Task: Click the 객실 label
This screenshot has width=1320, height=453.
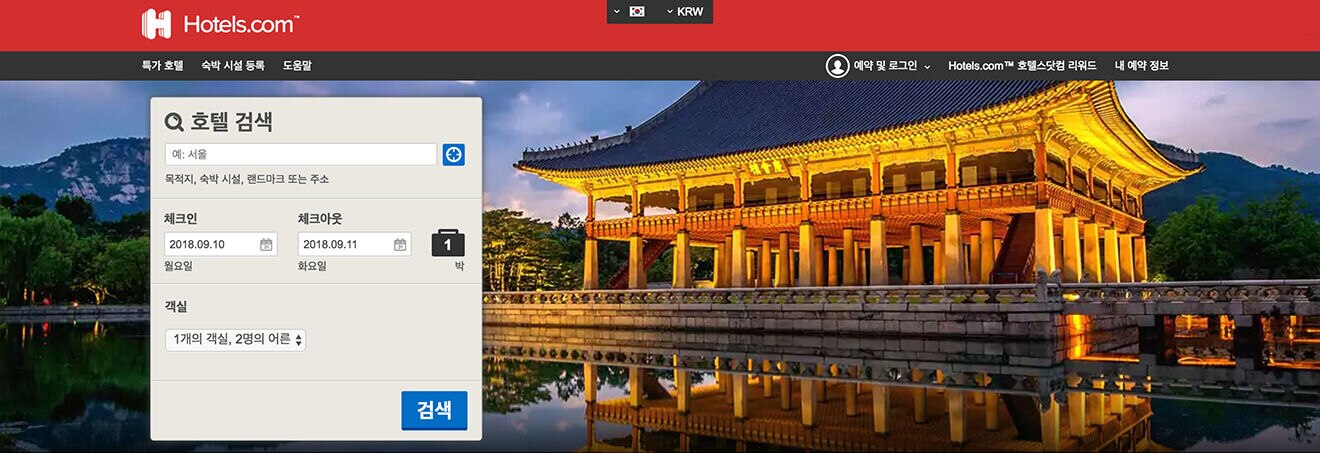Action: pyautogui.click(x=176, y=306)
